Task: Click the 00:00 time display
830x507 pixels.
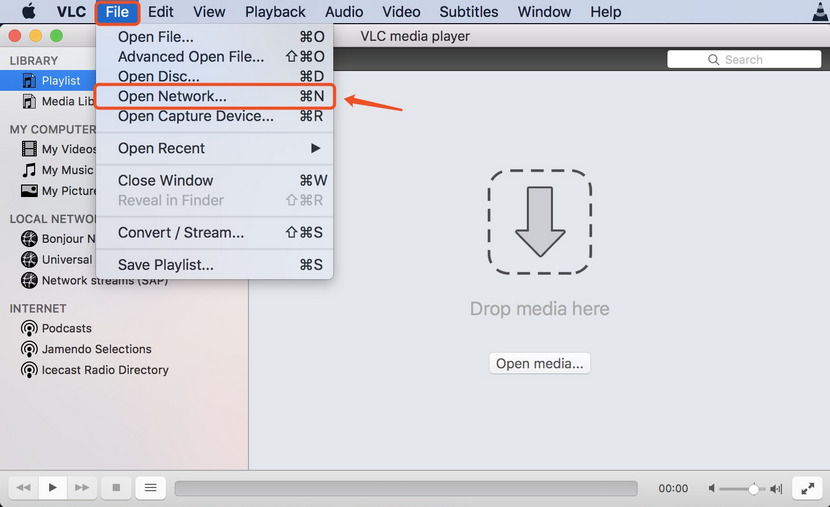Action: coord(673,488)
